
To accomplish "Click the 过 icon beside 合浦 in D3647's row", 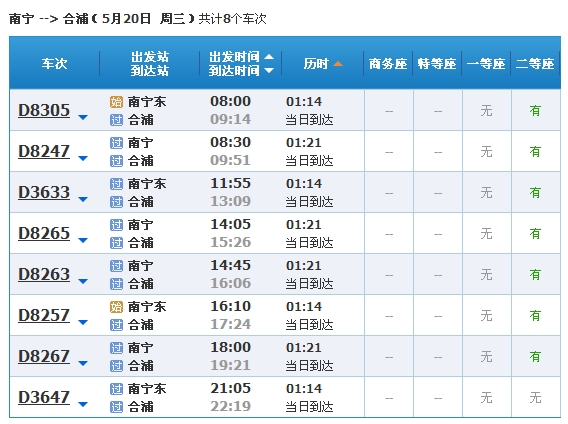I will click(116, 407).
